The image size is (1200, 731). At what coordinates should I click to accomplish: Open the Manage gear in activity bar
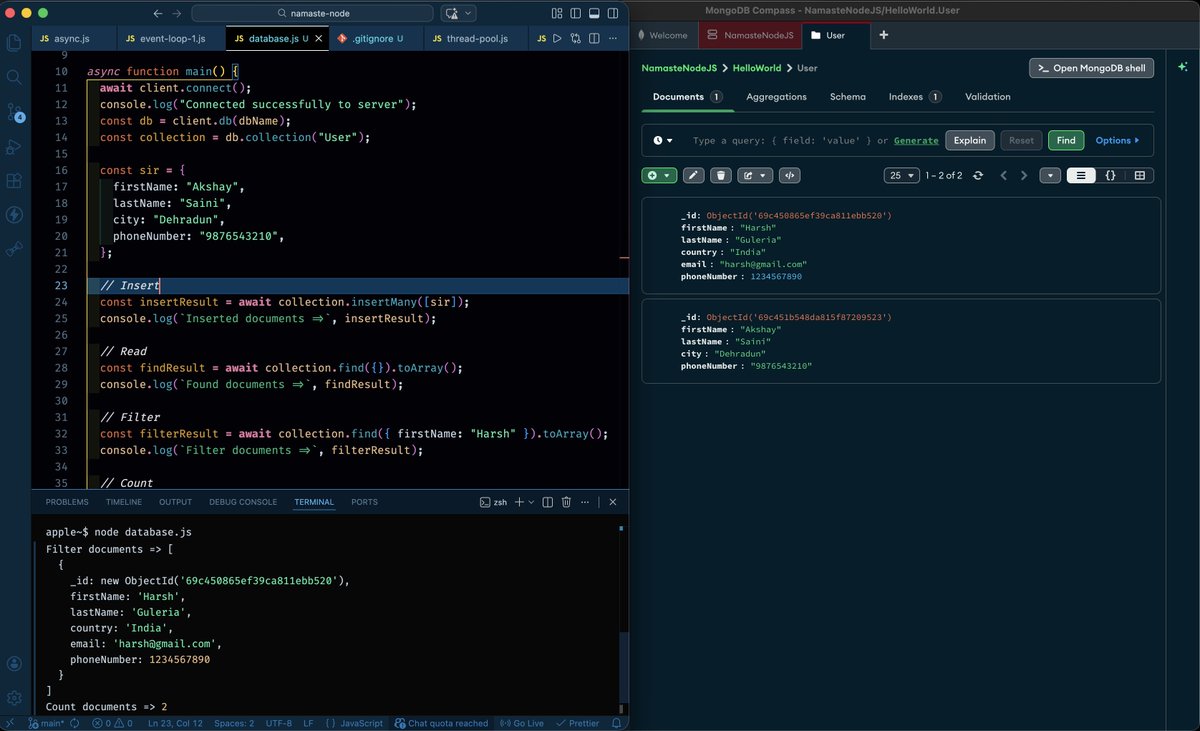14,697
